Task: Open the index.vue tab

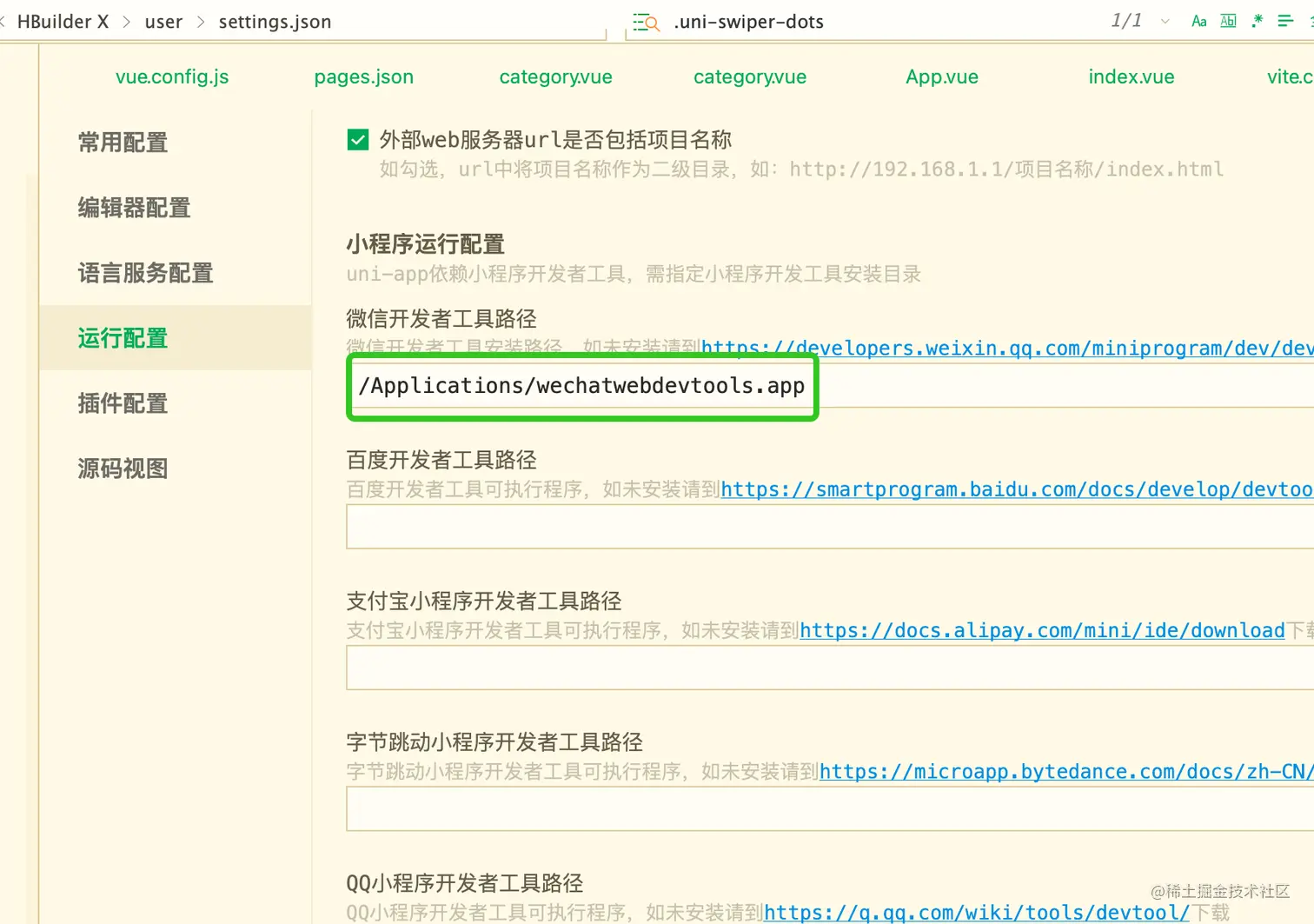Action: [1131, 76]
